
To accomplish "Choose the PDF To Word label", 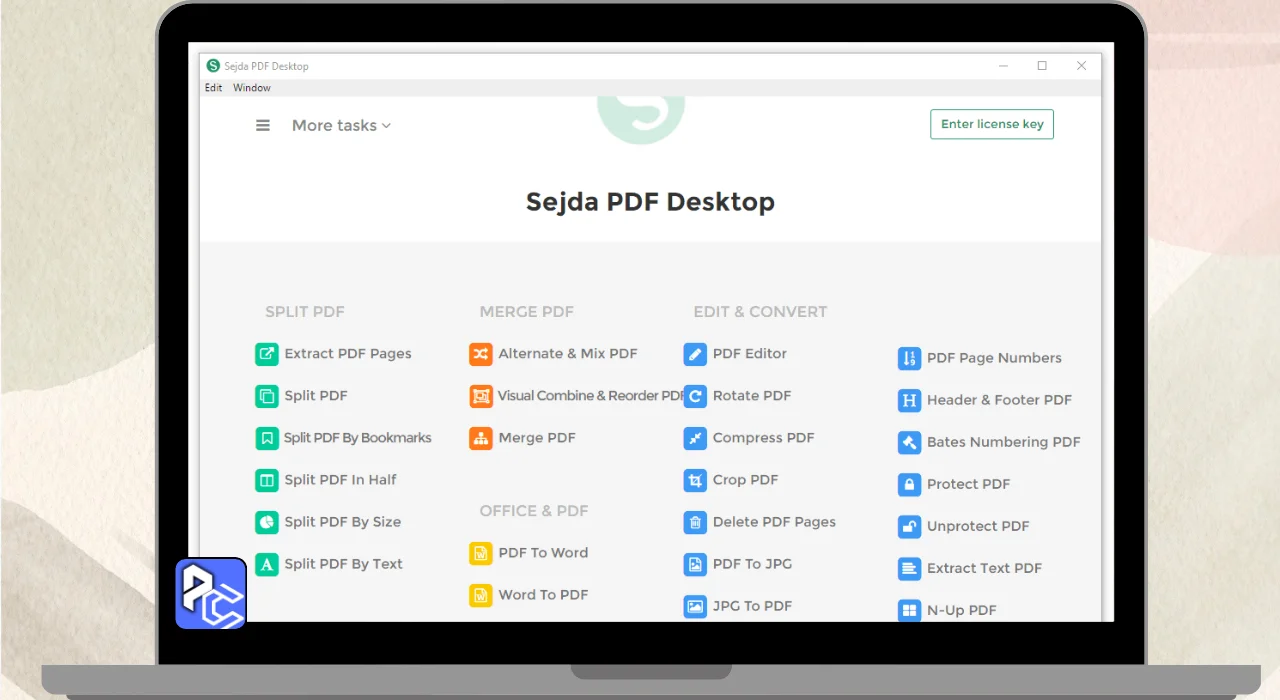I will coord(543,553).
